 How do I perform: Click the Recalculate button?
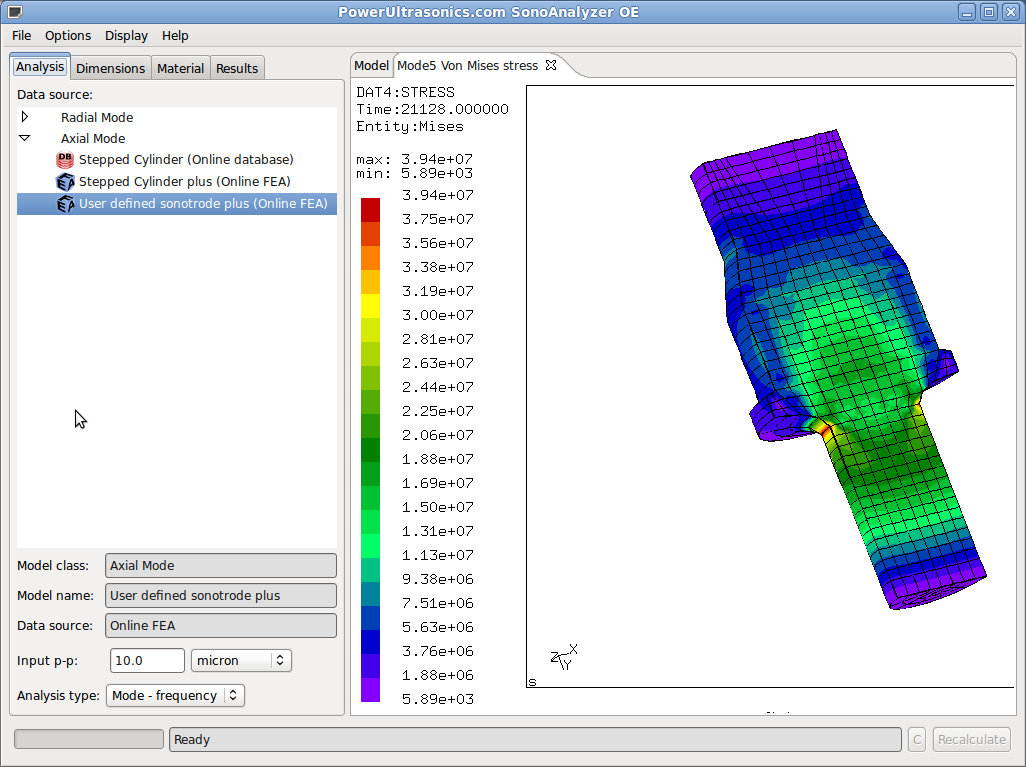pos(972,740)
